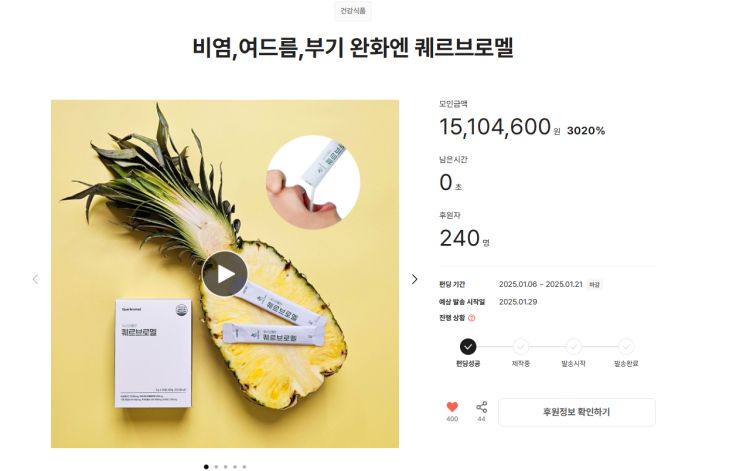Jump to fifth carousel dot
This screenshot has width=743, height=471.
click(245, 467)
